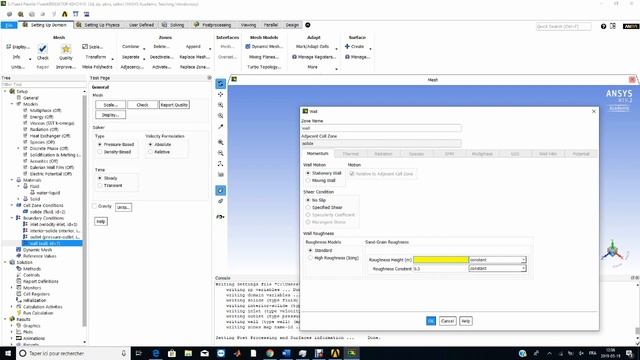Open the Postprocessing ribbon tab
640x360 pixels.
pos(213,25)
